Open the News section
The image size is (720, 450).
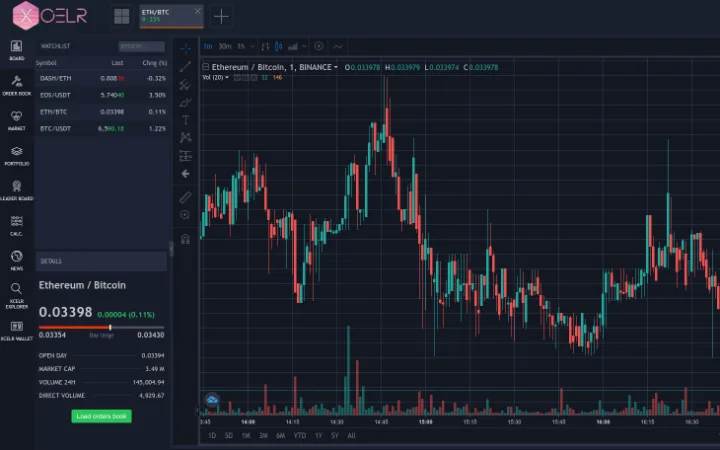[x=17, y=260]
